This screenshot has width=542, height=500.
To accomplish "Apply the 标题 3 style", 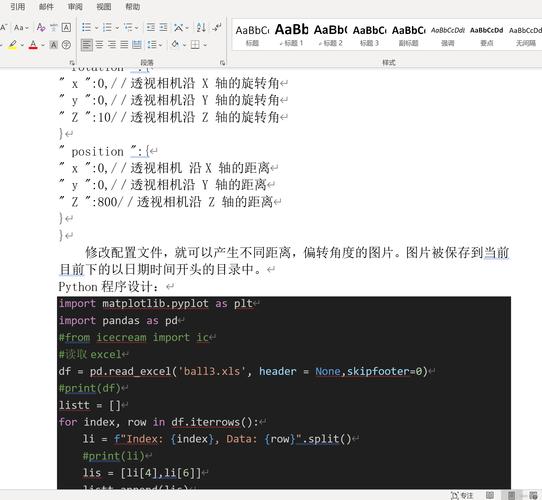I will tap(370, 36).
